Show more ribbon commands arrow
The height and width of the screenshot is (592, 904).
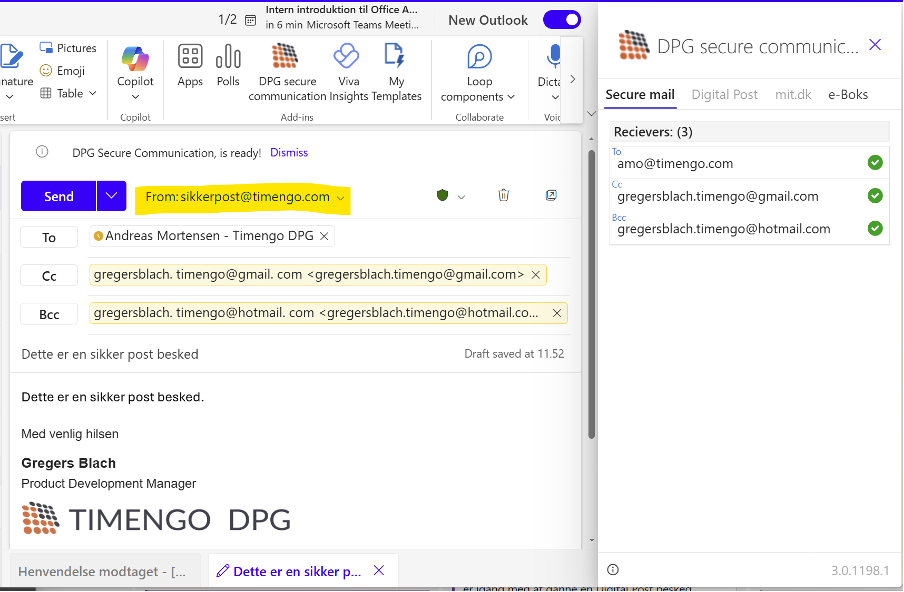(572, 79)
